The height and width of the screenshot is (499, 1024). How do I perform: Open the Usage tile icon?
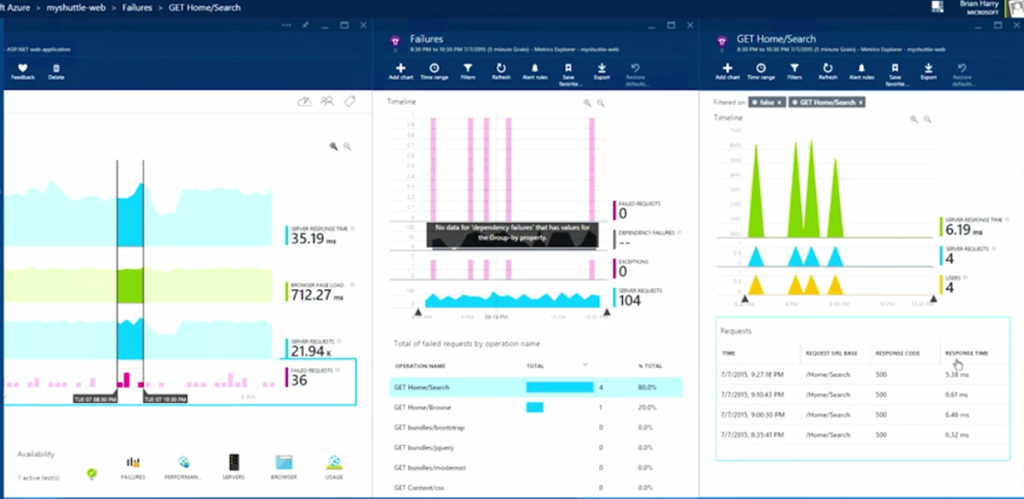tap(334, 462)
